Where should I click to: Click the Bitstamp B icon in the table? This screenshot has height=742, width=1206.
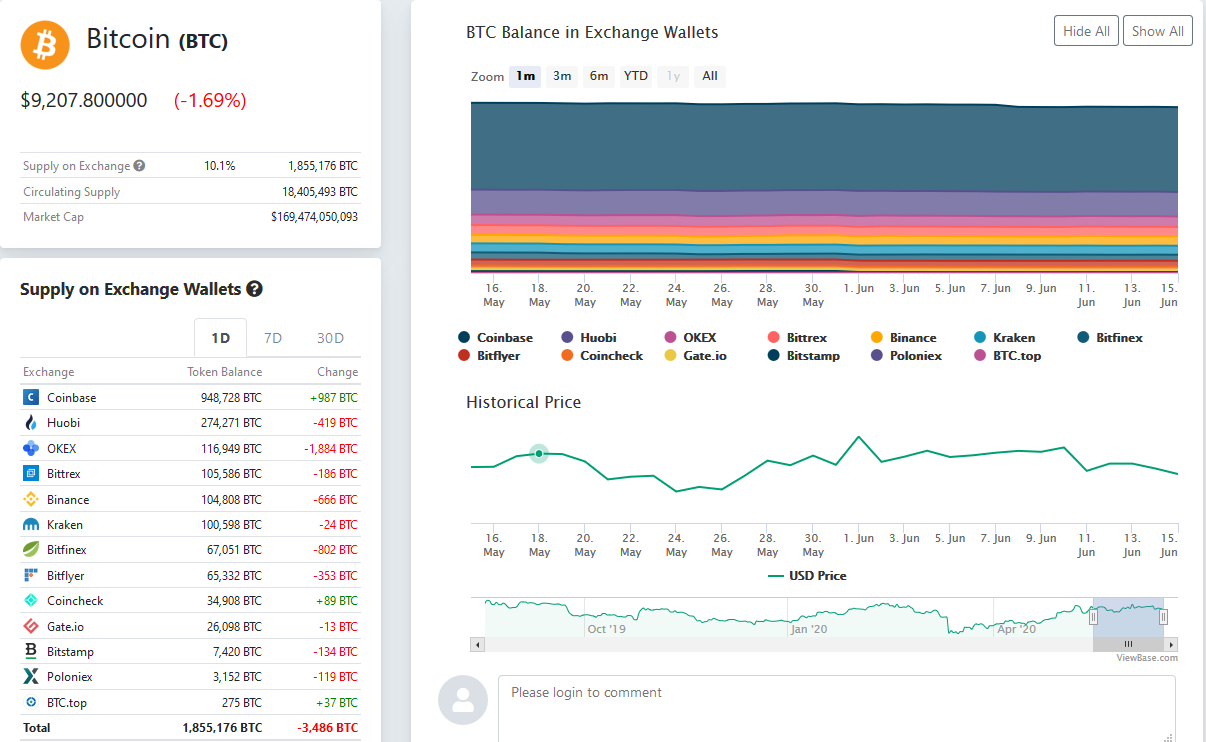[x=30, y=651]
